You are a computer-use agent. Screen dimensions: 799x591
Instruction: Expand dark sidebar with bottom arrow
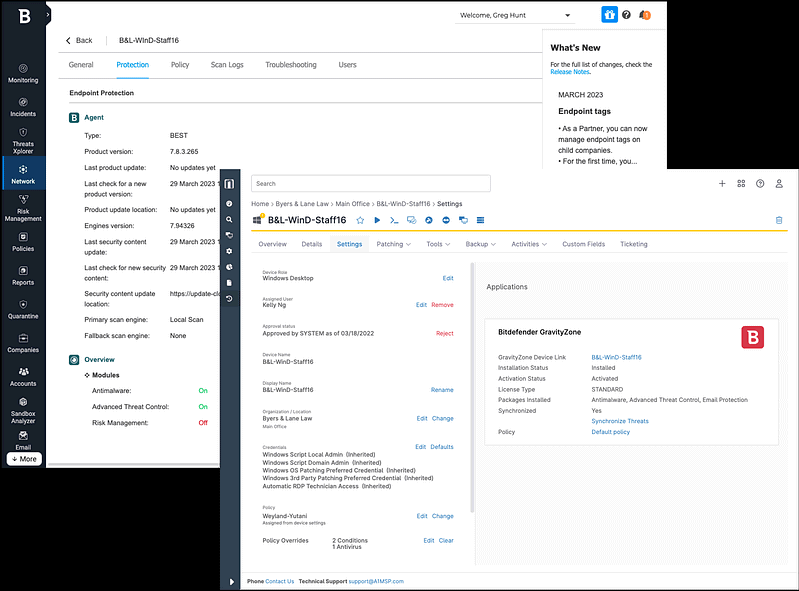click(231, 581)
